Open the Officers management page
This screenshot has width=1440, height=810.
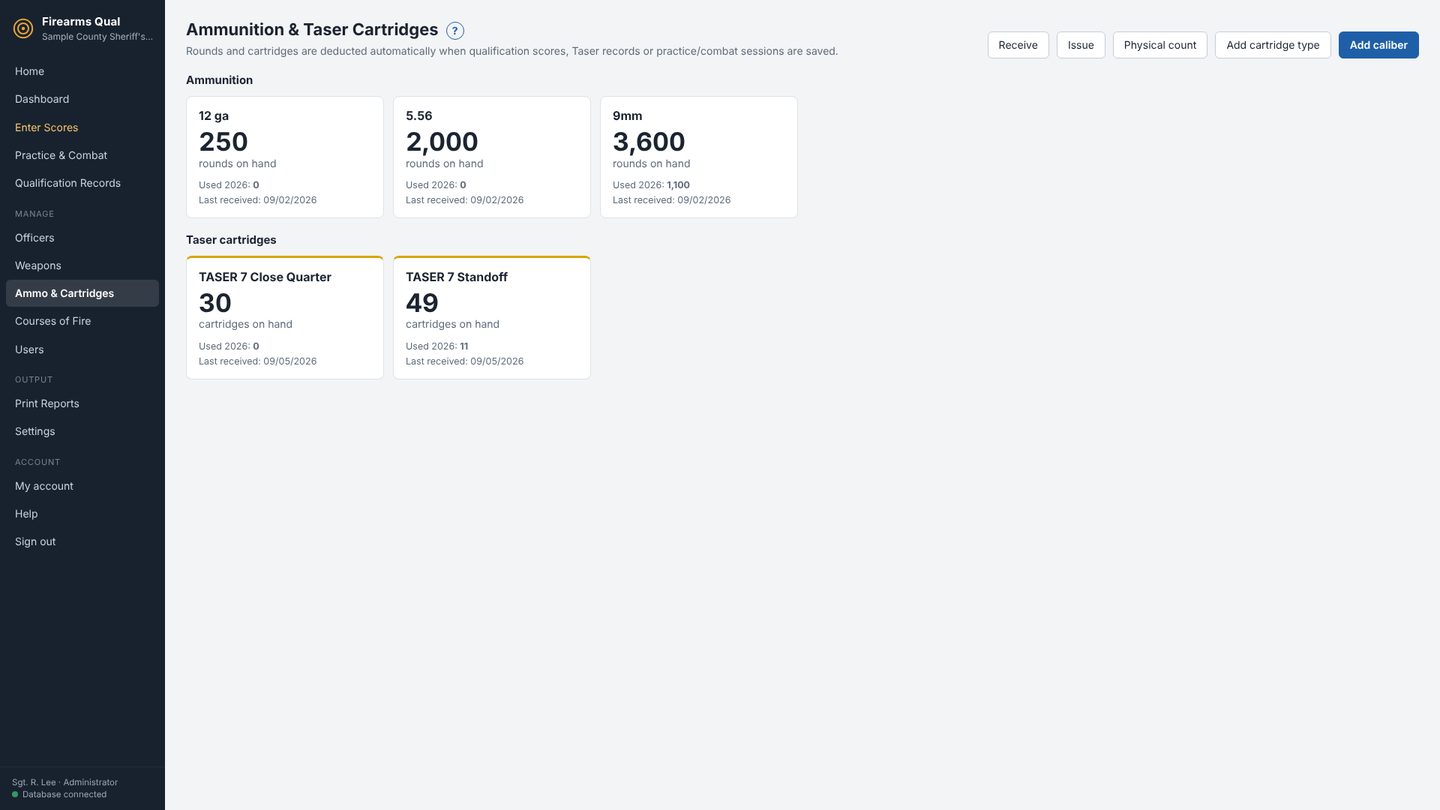[x=82, y=238]
